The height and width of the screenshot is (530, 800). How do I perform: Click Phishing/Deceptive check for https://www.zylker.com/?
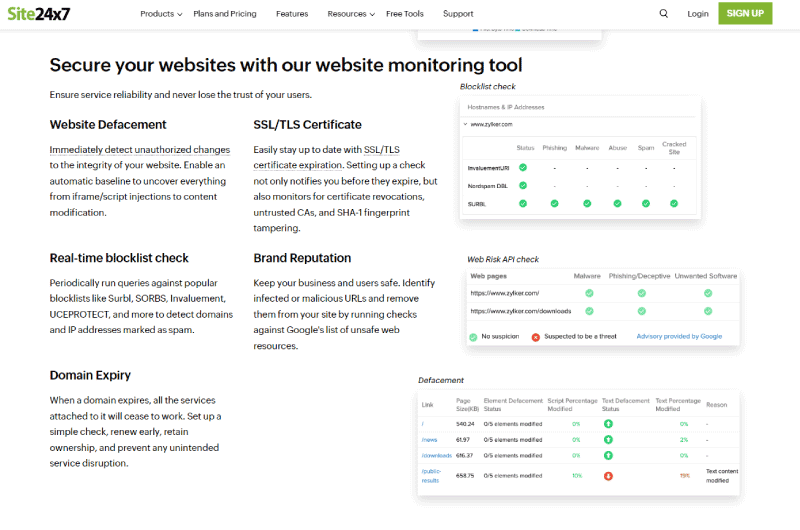642,293
